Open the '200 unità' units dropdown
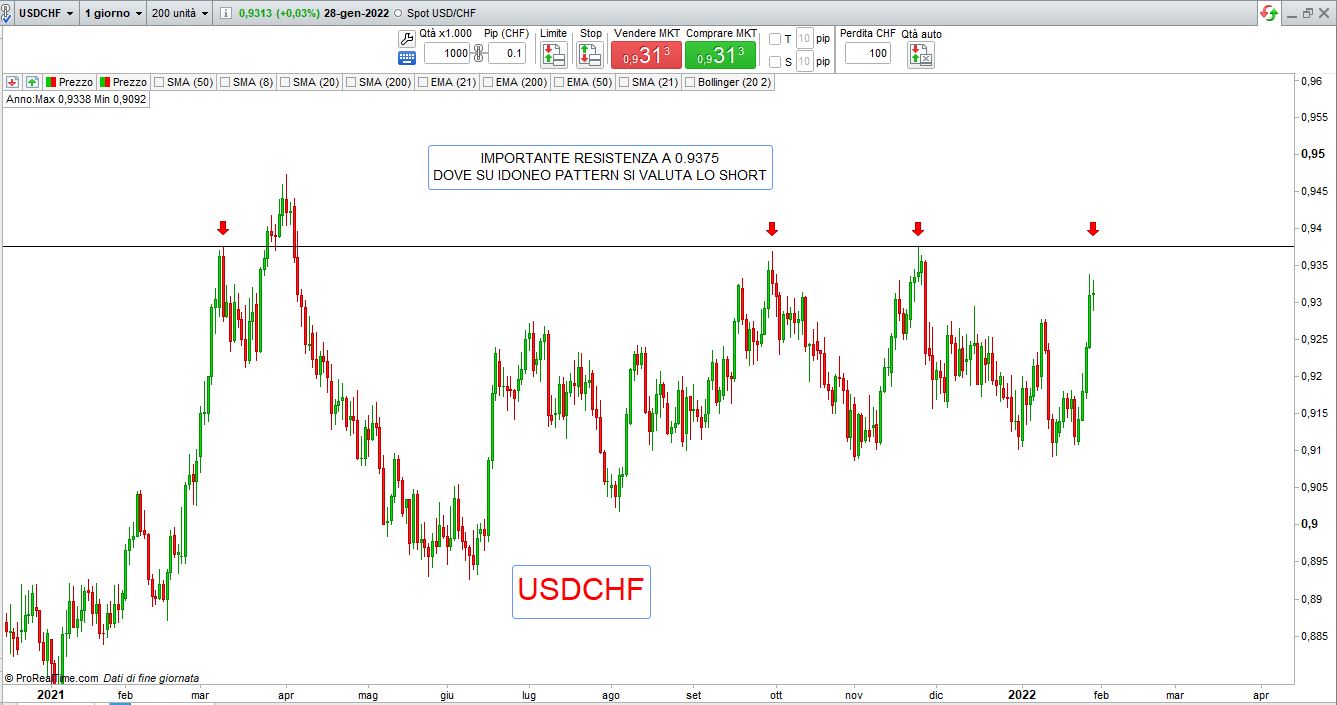Screen dimensions: 1337x705 [180, 13]
